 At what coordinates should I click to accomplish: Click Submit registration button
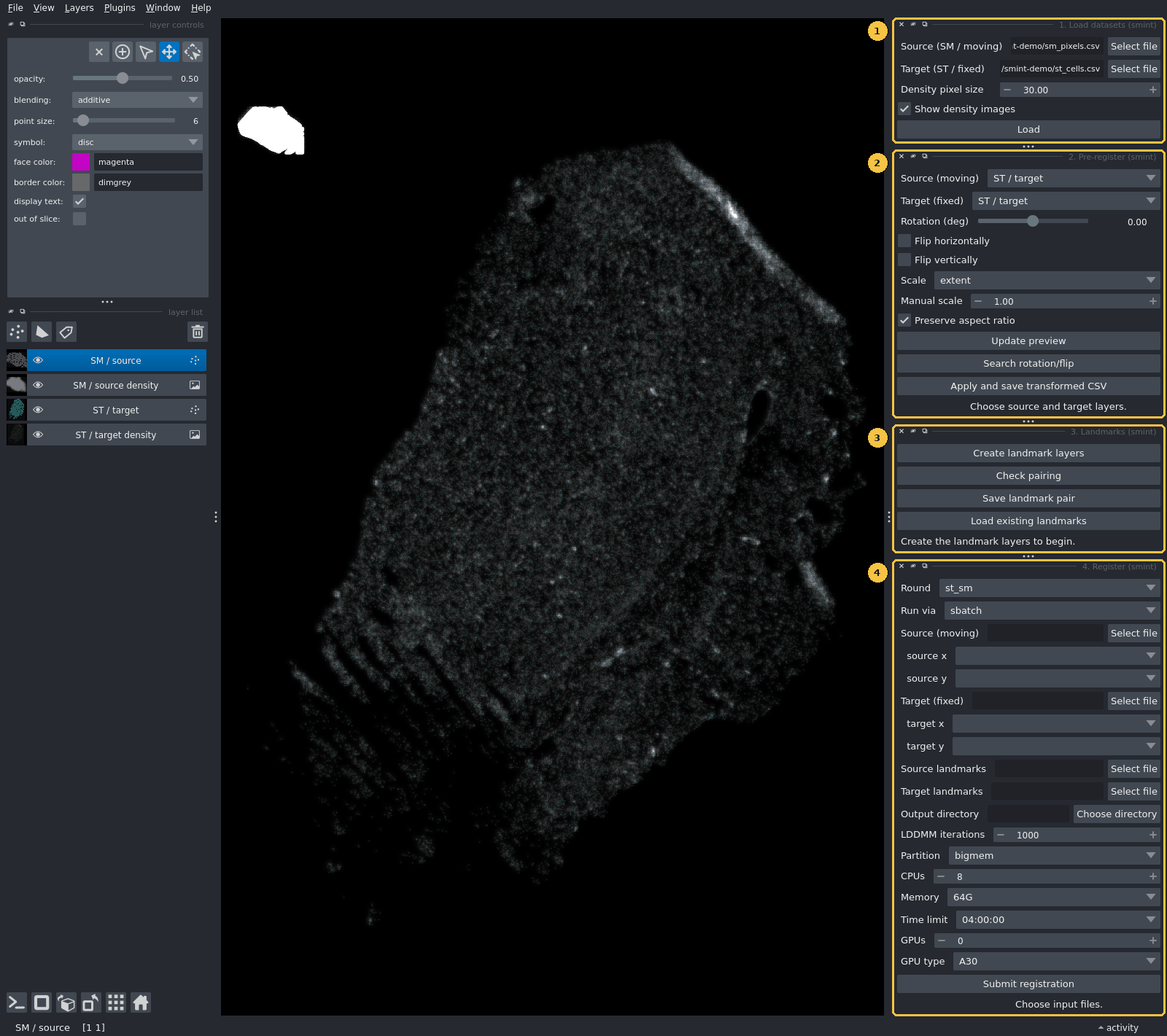pos(1028,984)
